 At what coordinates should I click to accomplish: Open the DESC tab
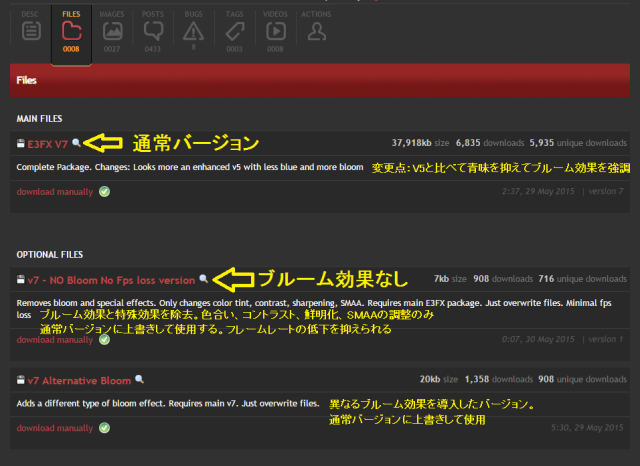pos(31,26)
